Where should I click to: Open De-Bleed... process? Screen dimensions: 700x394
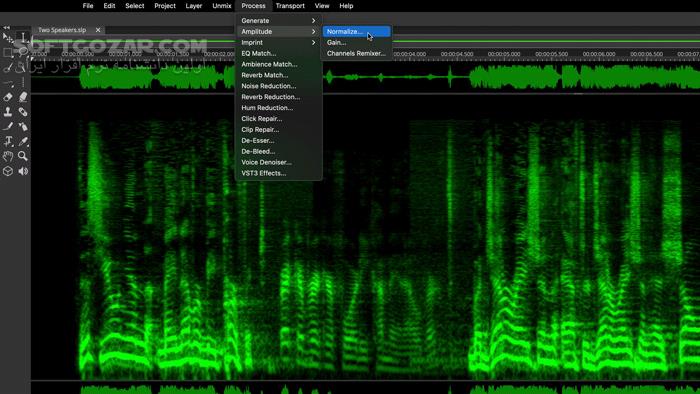click(279, 152)
